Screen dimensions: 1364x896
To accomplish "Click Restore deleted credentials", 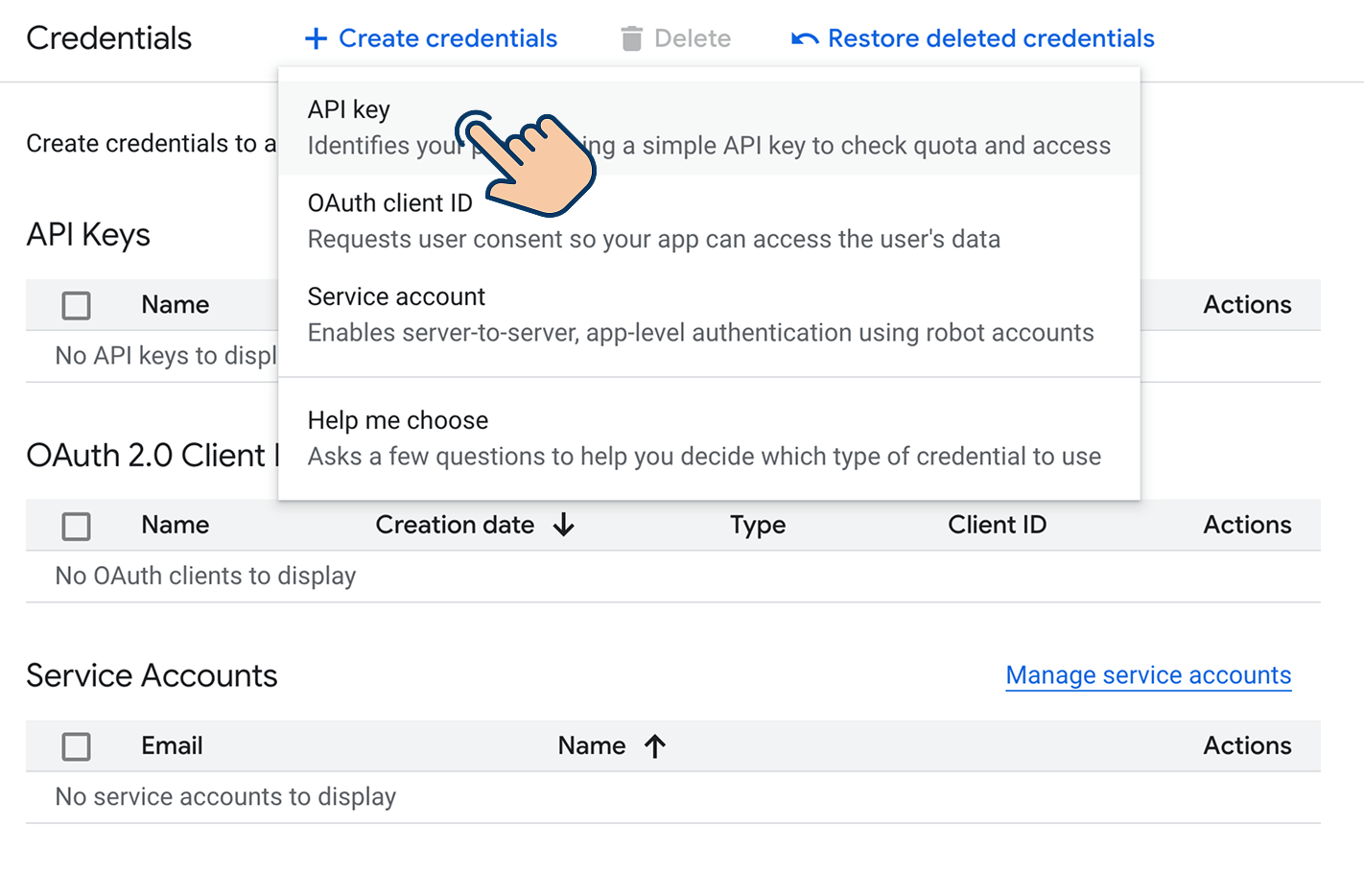I will 990,38.
